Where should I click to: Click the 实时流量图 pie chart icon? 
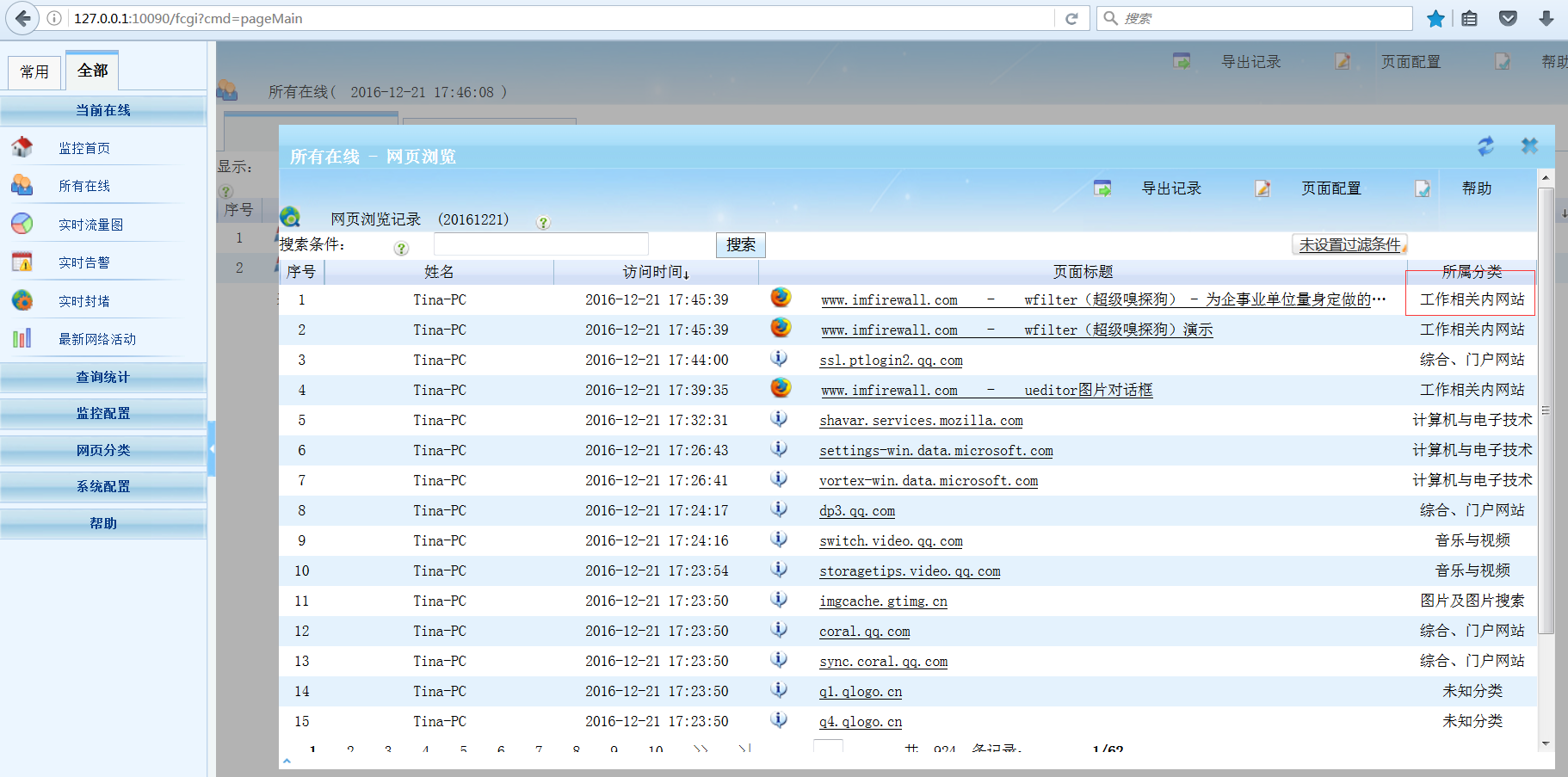pos(22,224)
